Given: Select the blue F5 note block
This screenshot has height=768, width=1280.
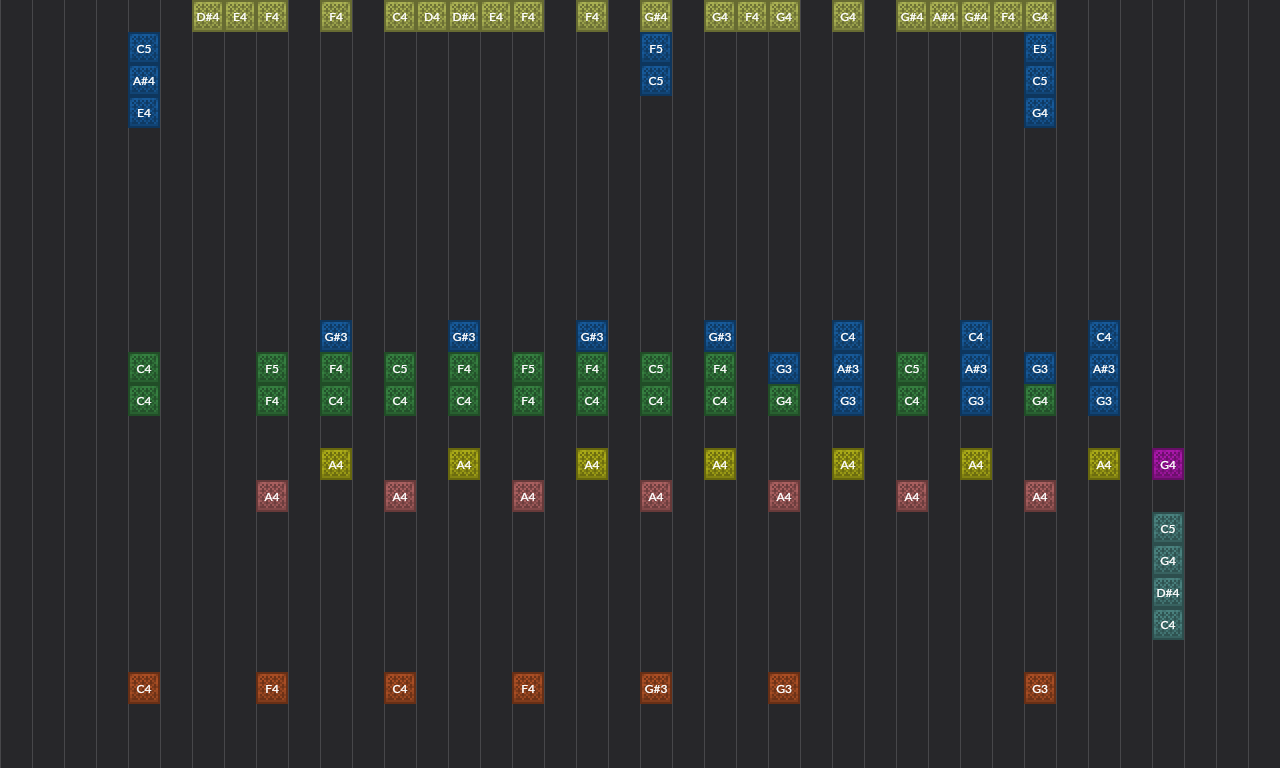Looking at the screenshot, I should (655, 48).
